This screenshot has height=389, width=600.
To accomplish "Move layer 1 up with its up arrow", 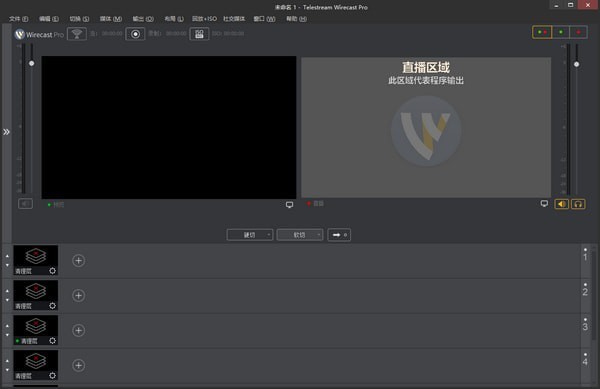I will click(x=7, y=256).
